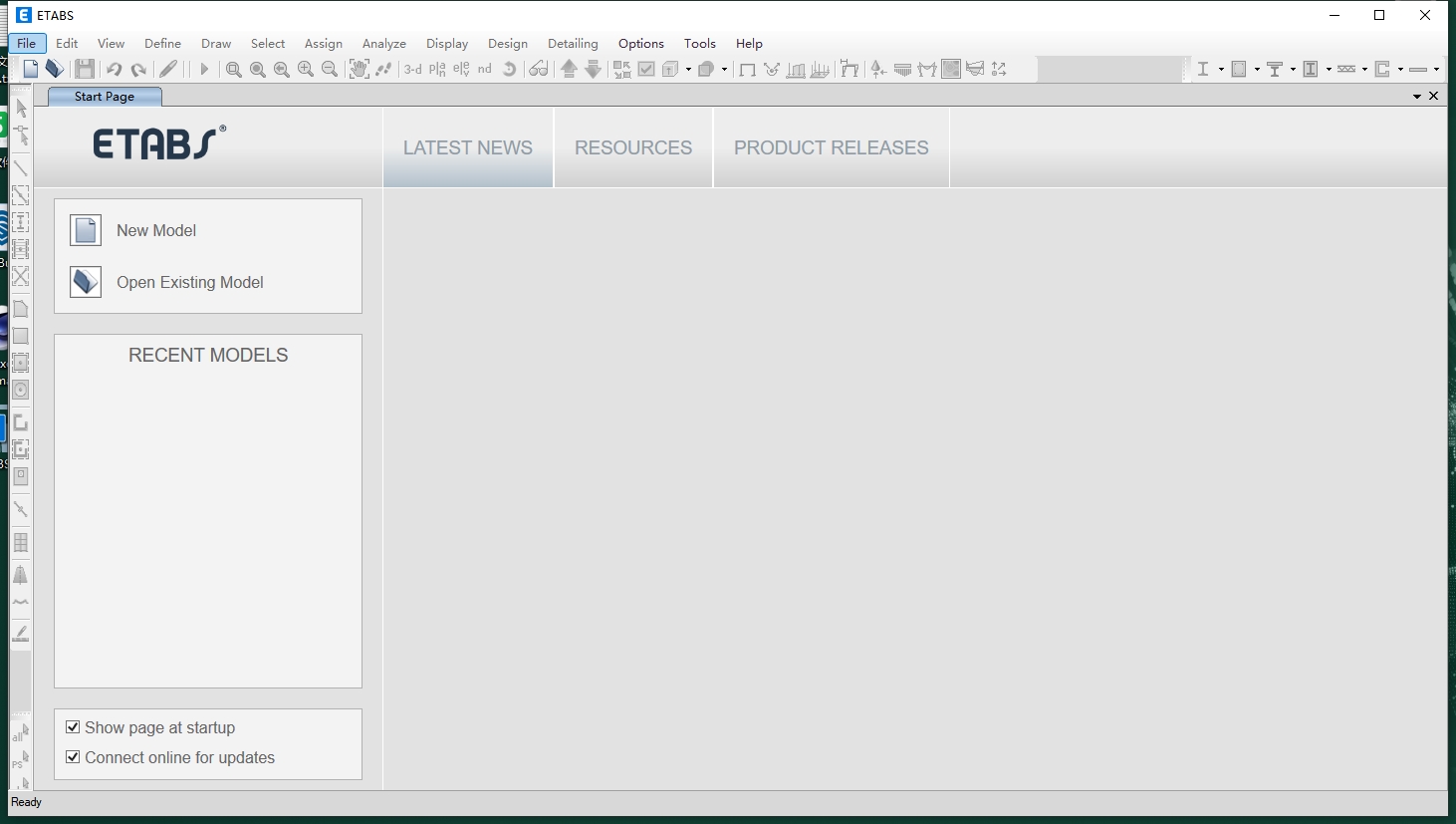Click the Plan view icon
The height and width of the screenshot is (824, 1456).
(x=437, y=69)
